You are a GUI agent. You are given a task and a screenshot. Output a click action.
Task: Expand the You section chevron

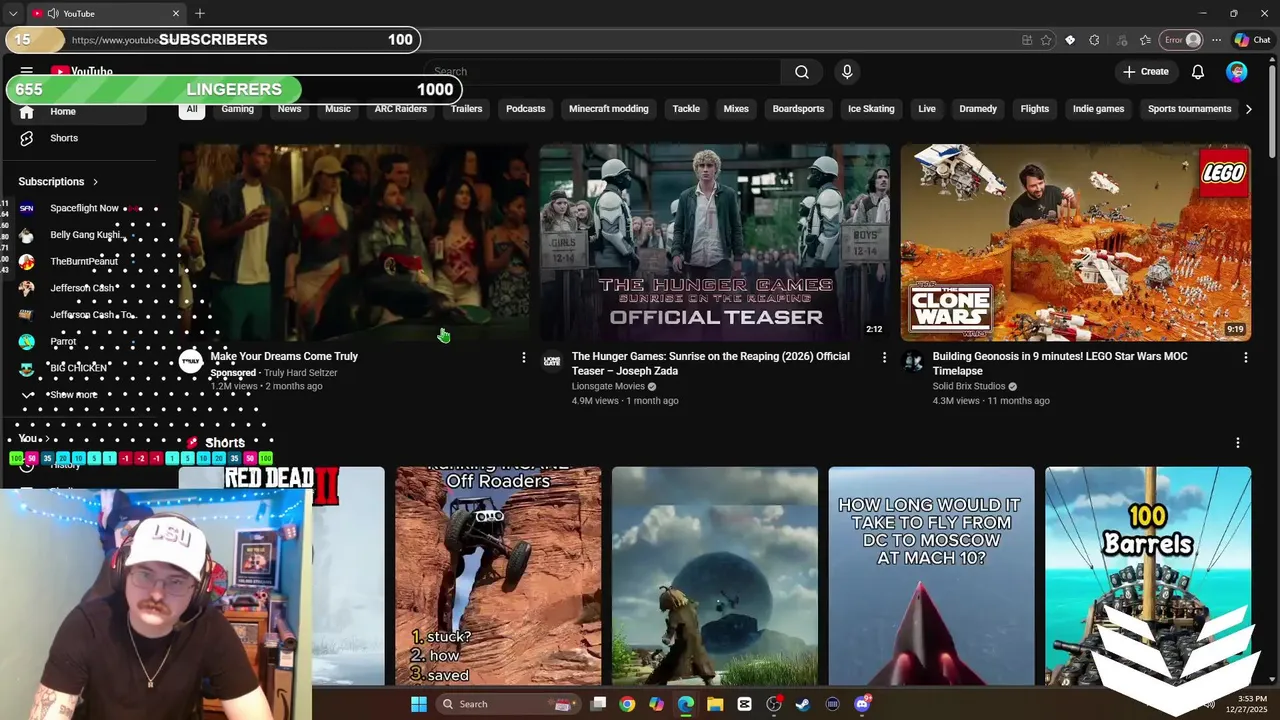tap(47, 439)
